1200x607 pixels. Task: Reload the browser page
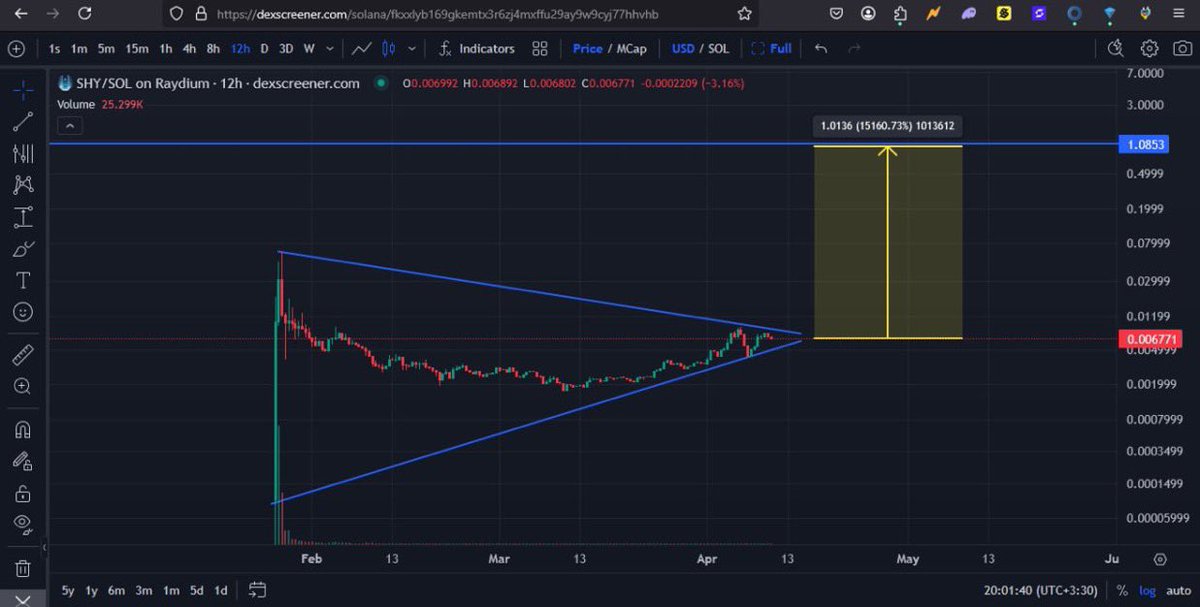(85, 14)
